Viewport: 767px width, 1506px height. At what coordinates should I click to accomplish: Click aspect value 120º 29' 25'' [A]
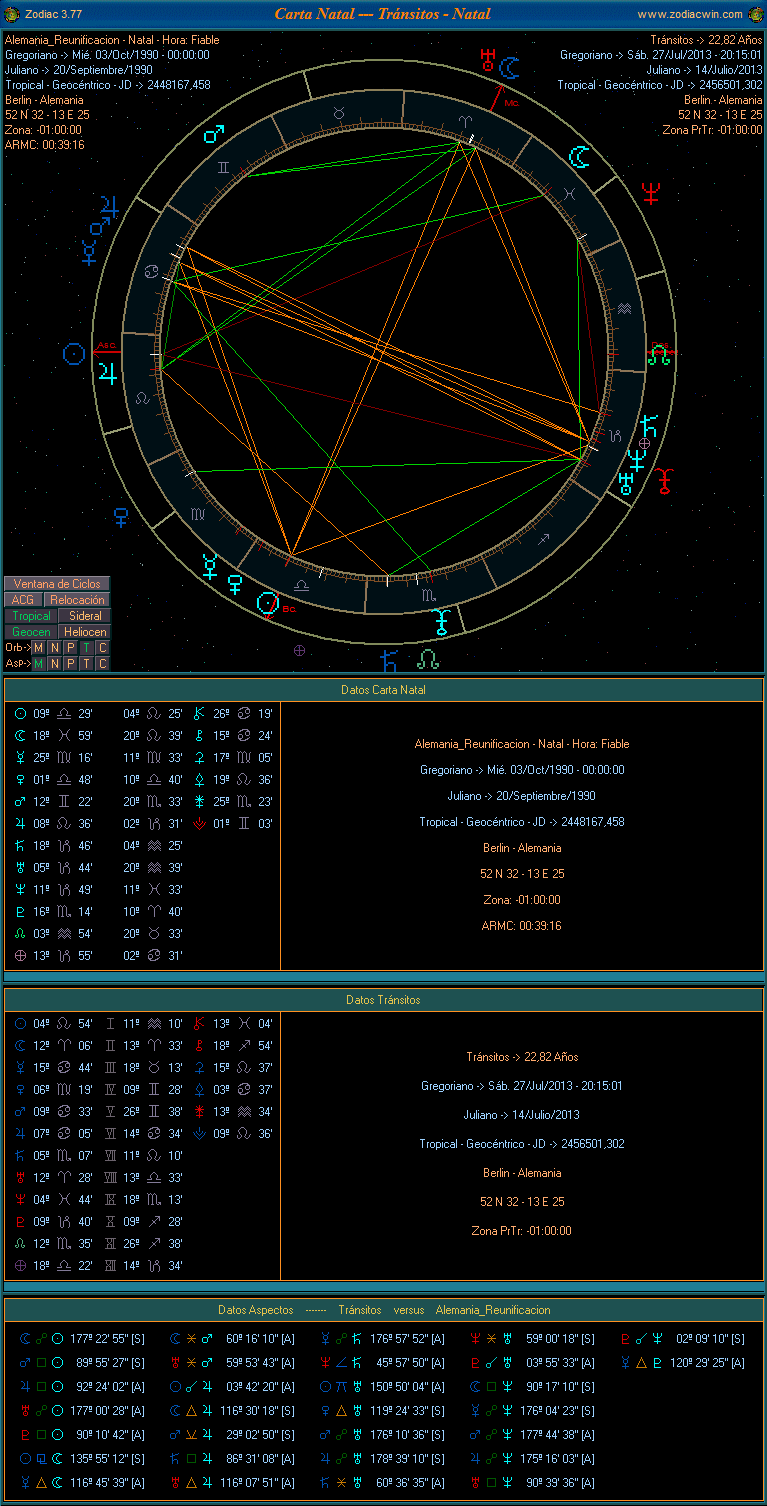tap(706, 1363)
